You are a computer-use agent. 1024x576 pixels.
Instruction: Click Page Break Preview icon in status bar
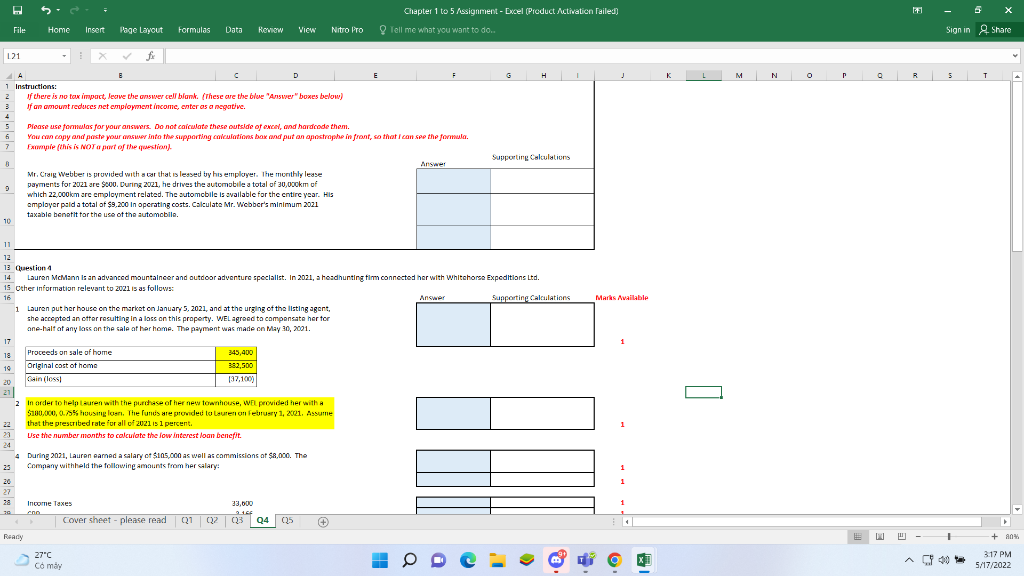click(902, 536)
